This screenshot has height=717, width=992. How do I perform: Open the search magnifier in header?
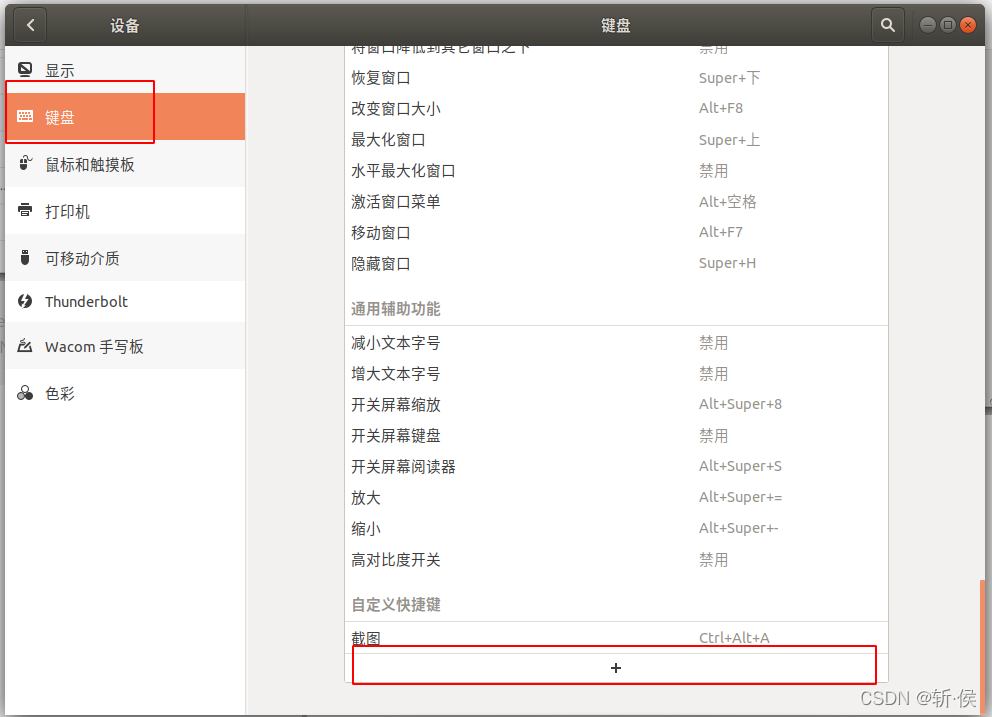(888, 25)
